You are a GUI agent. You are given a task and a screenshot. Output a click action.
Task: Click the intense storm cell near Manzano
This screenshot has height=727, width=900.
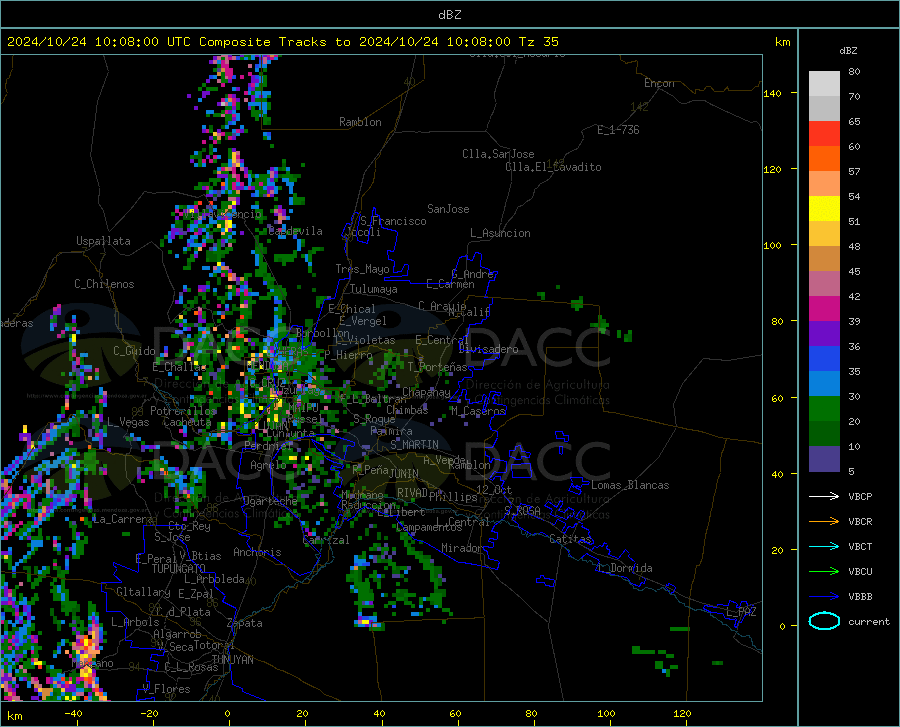pyautogui.click(x=87, y=646)
